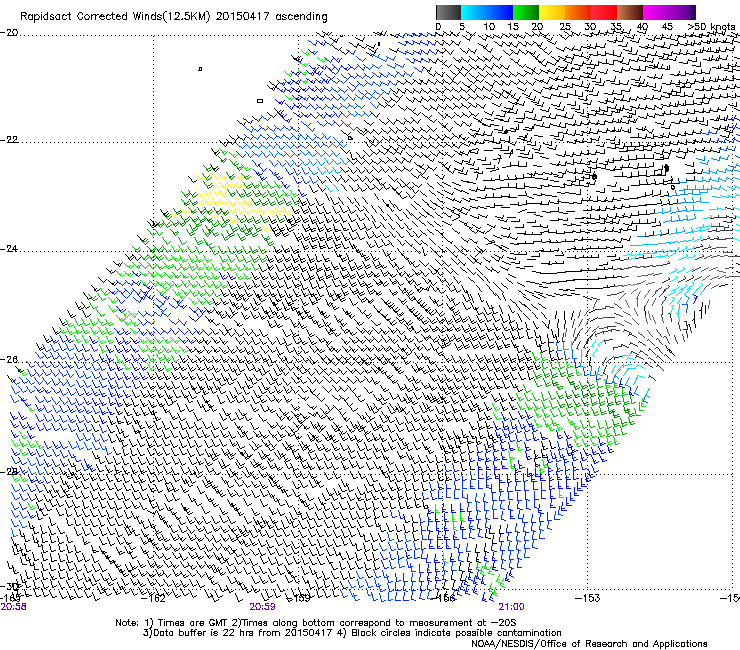Click the purple '21:00' time label
The image size is (740, 650).
pos(512,607)
